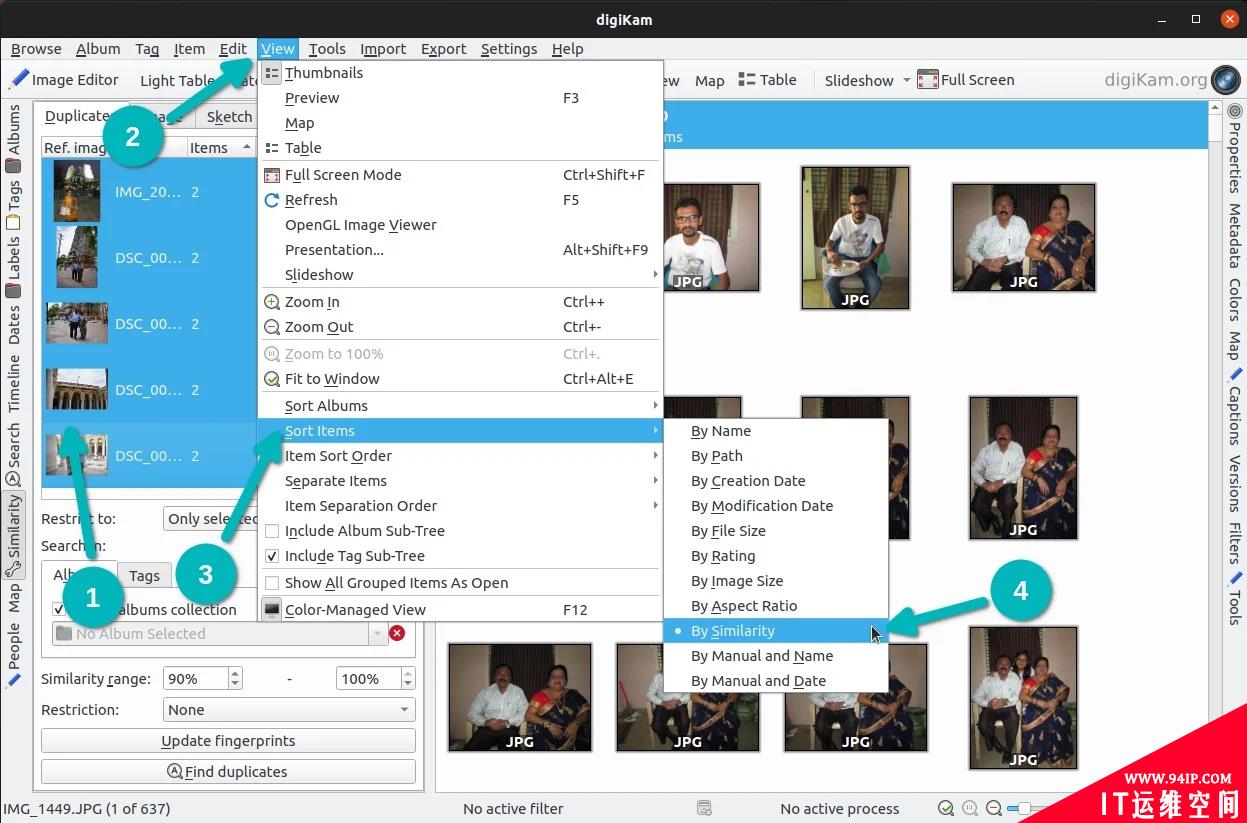Open the Tools panel on the right sidebar

coord(1235,597)
